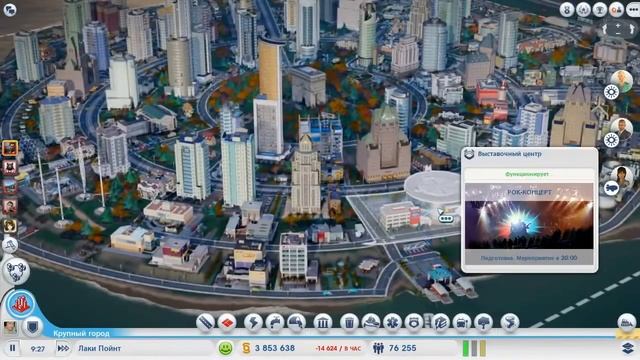Open the friends icon with orange ring at top right
640x360 pixels.
pyautogui.click(x=616, y=9)
